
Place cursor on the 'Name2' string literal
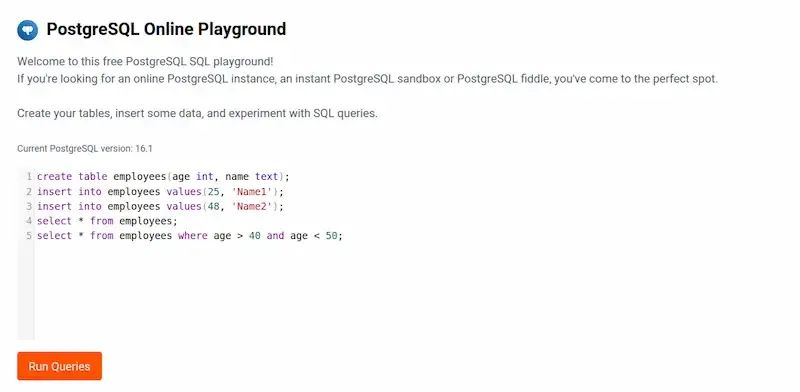(252, 207)
